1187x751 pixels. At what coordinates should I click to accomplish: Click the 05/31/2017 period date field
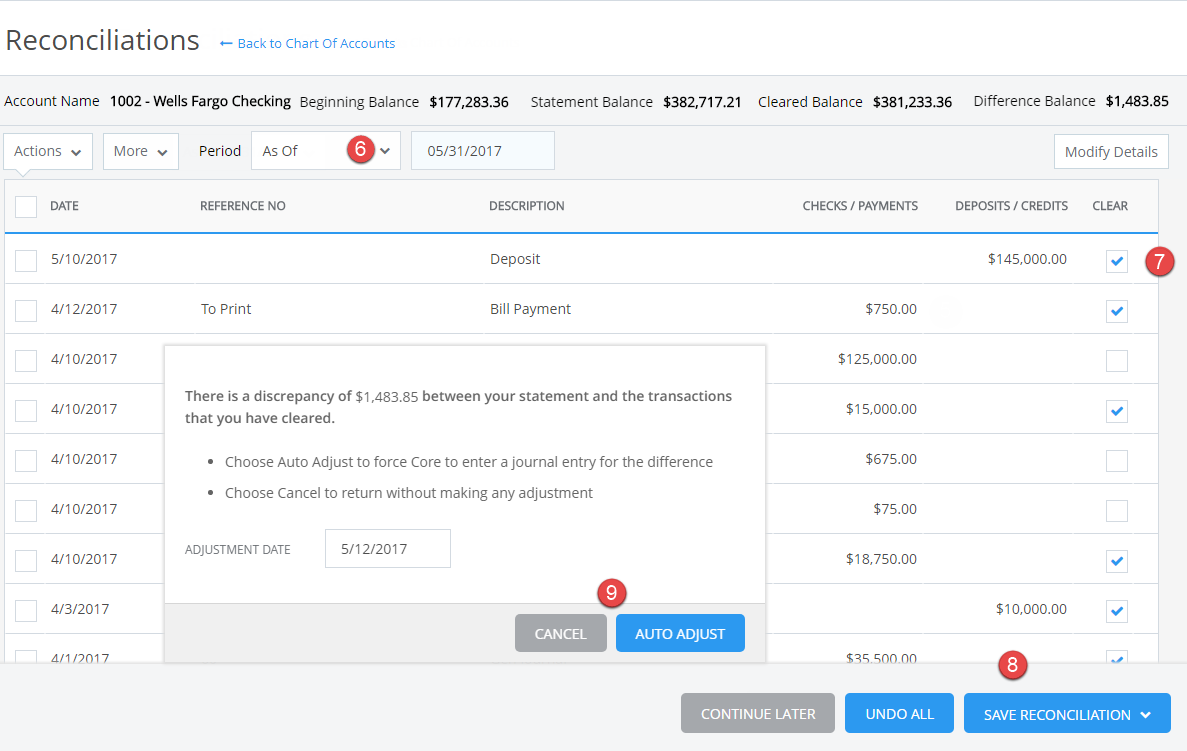483,151
